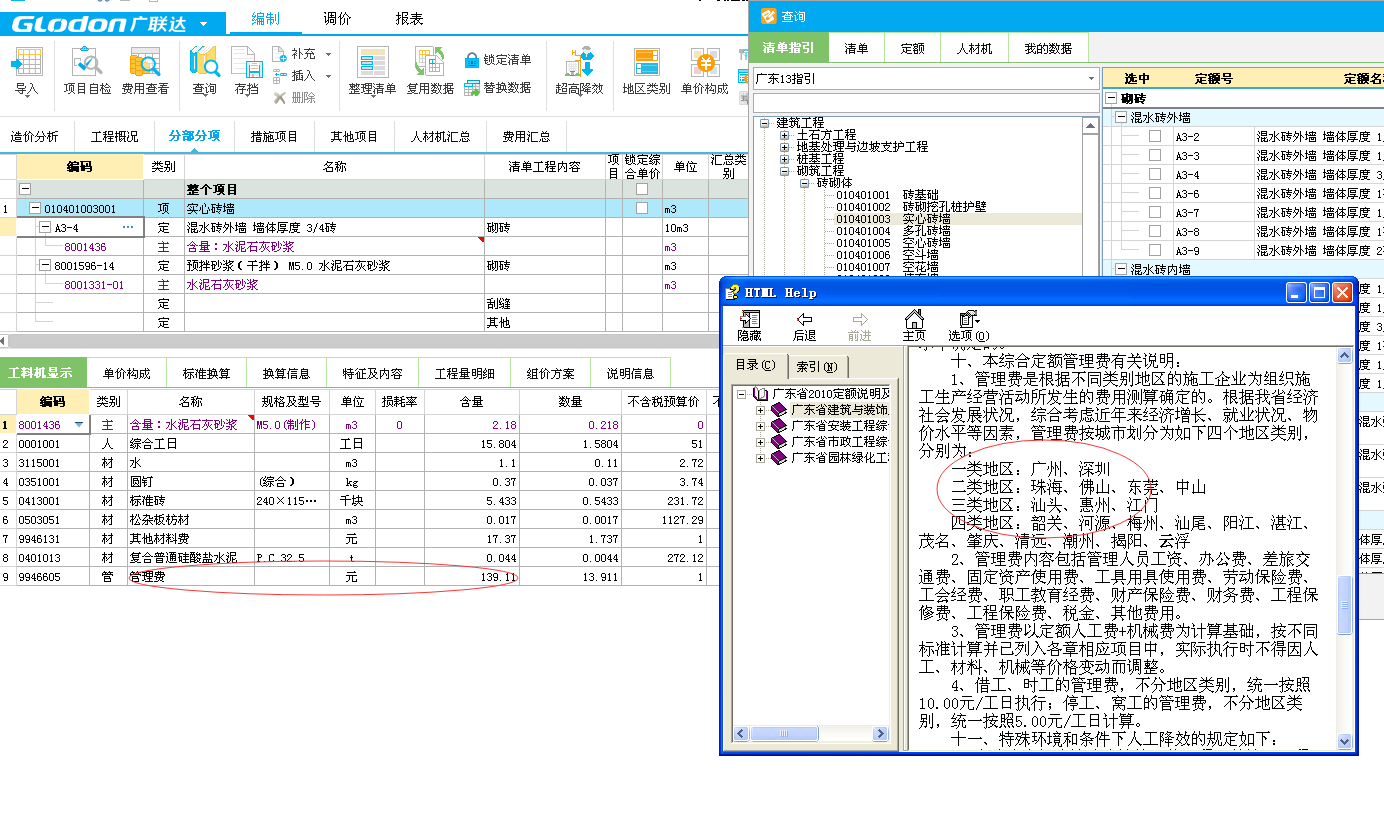The image size is (1384, 836).
Task: Click the 删除 delete icon
Action: pyautogui.click(x=281, y=97)
